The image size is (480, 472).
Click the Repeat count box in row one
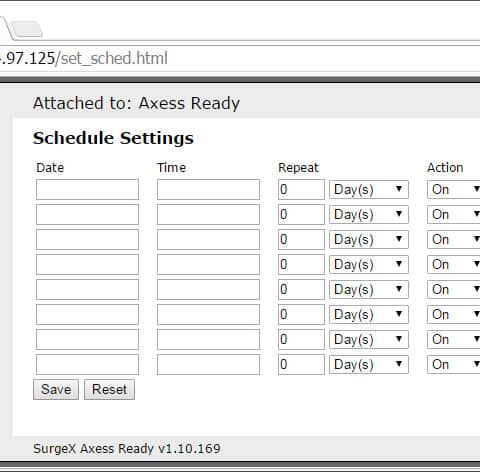tap(301, 189)
